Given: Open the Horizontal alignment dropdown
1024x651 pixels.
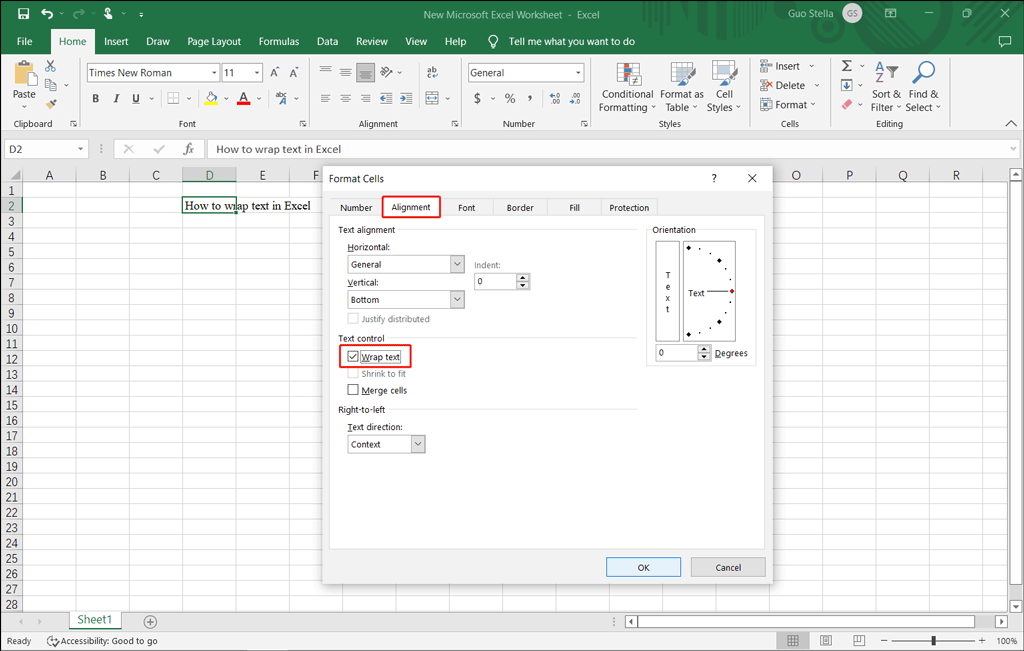Looking at the screenshot, I should click(406, 265).
